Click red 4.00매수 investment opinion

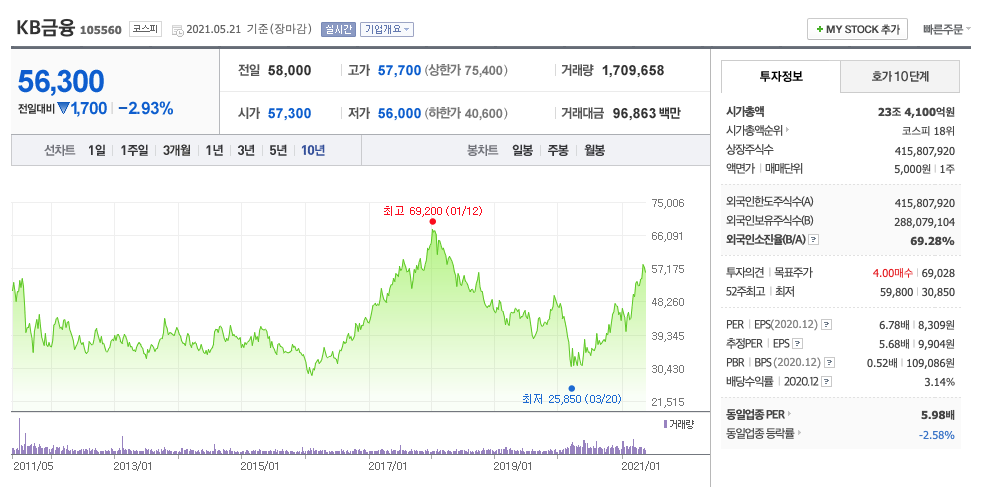[892, 273]
